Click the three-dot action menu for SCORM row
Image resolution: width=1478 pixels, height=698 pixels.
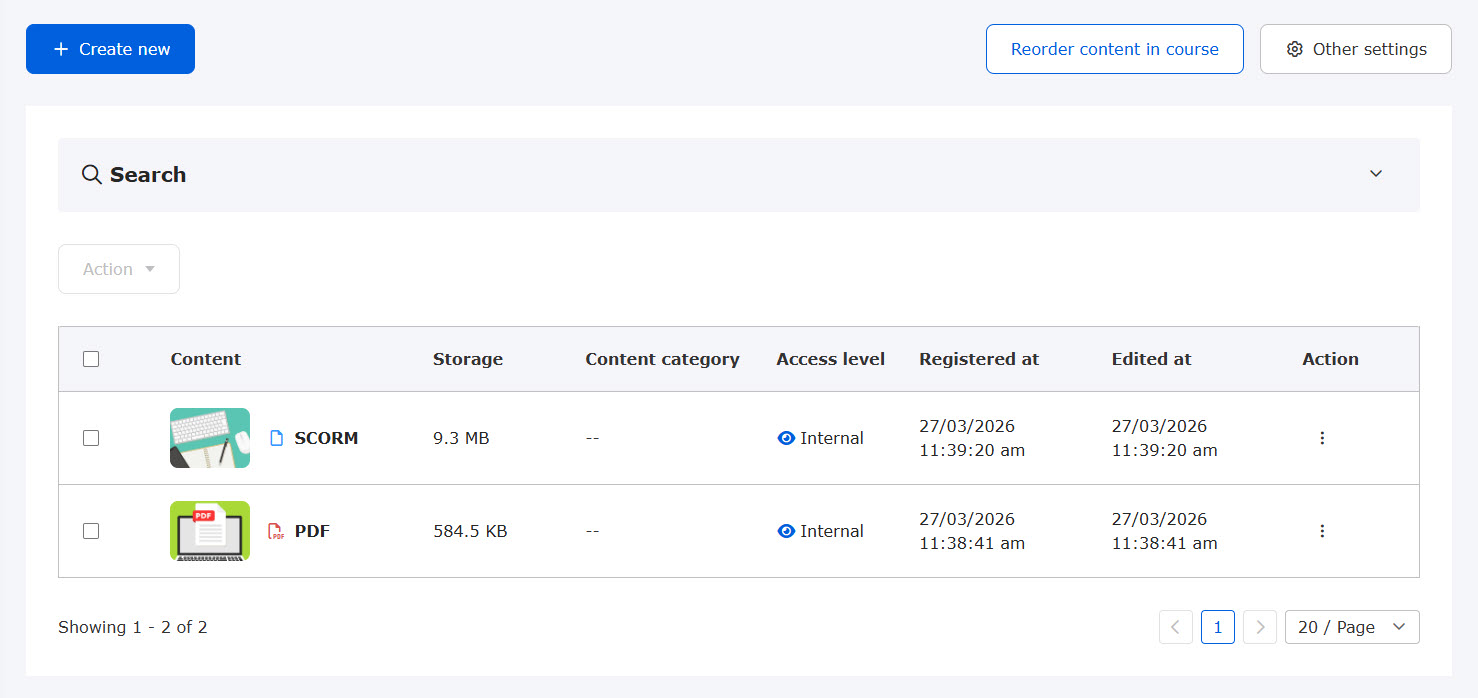[x=1322, y=438]
